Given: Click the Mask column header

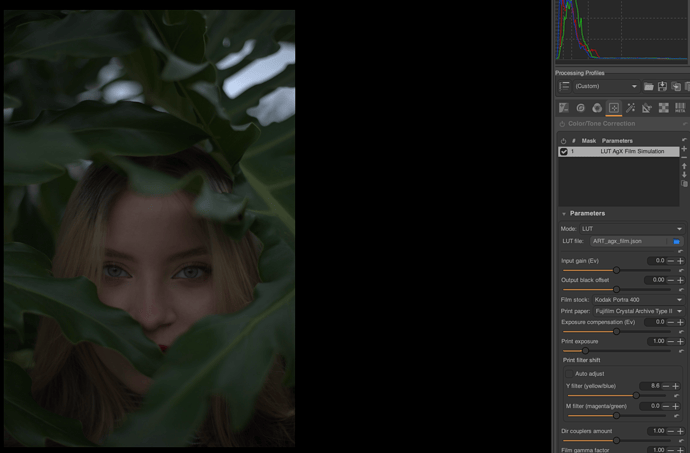Looking at the screenshot, I should (x=588, y=141).
